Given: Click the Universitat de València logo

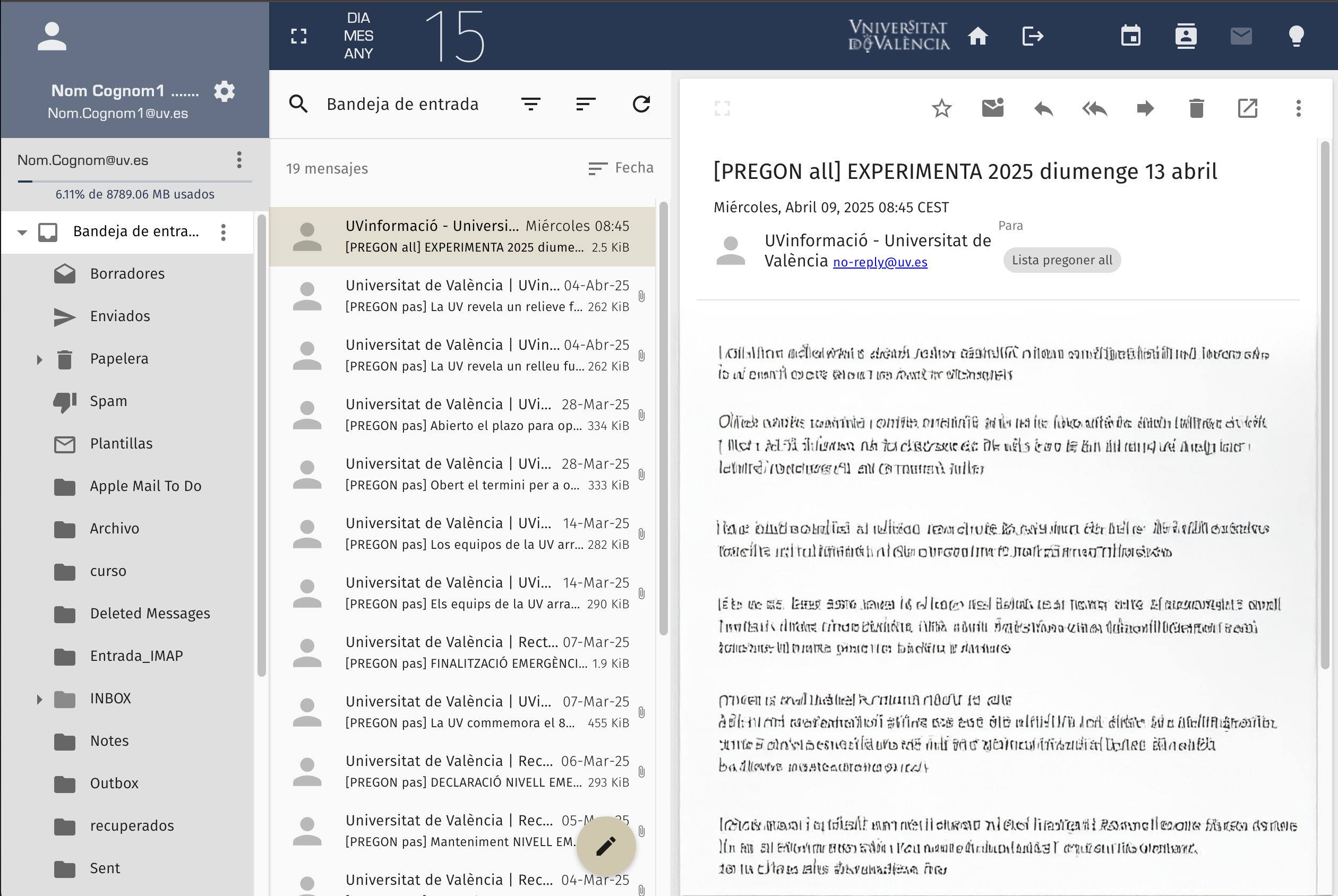Looking at the screenshot, I should [898, 36].
